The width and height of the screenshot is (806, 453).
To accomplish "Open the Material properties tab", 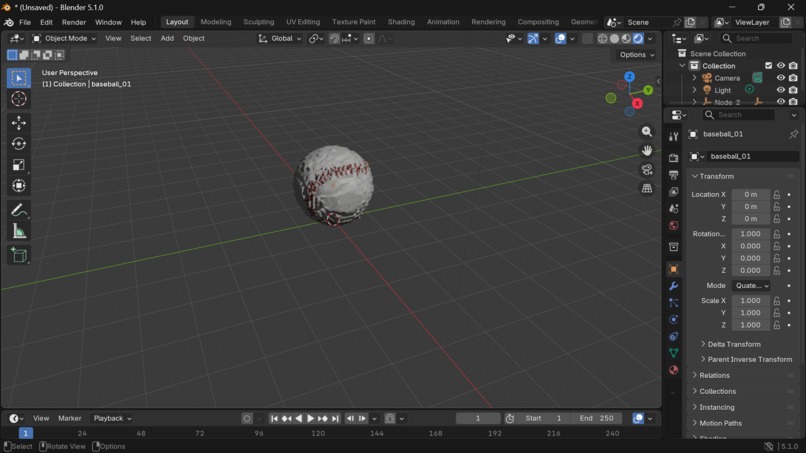I will [x=673, y=370].
